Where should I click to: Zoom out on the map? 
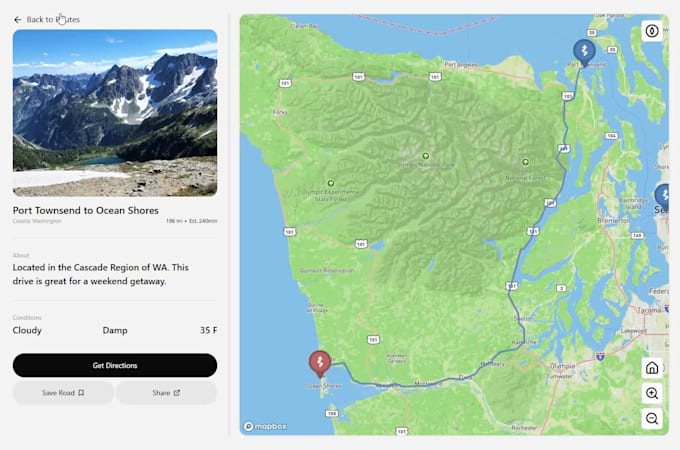652,419
